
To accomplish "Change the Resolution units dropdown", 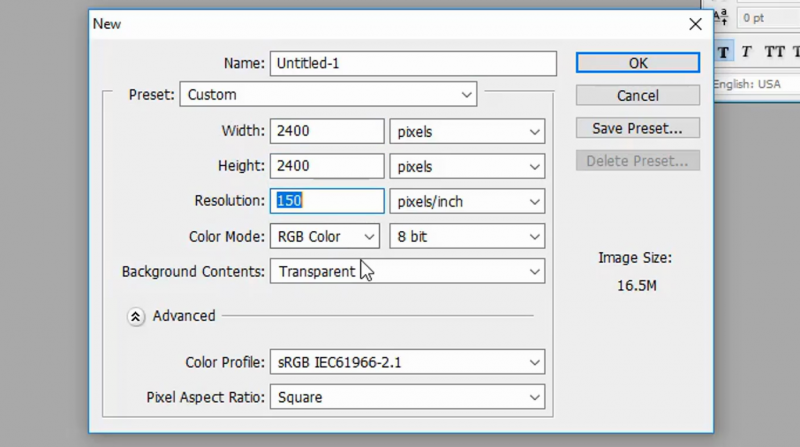I will pos(466,201).
